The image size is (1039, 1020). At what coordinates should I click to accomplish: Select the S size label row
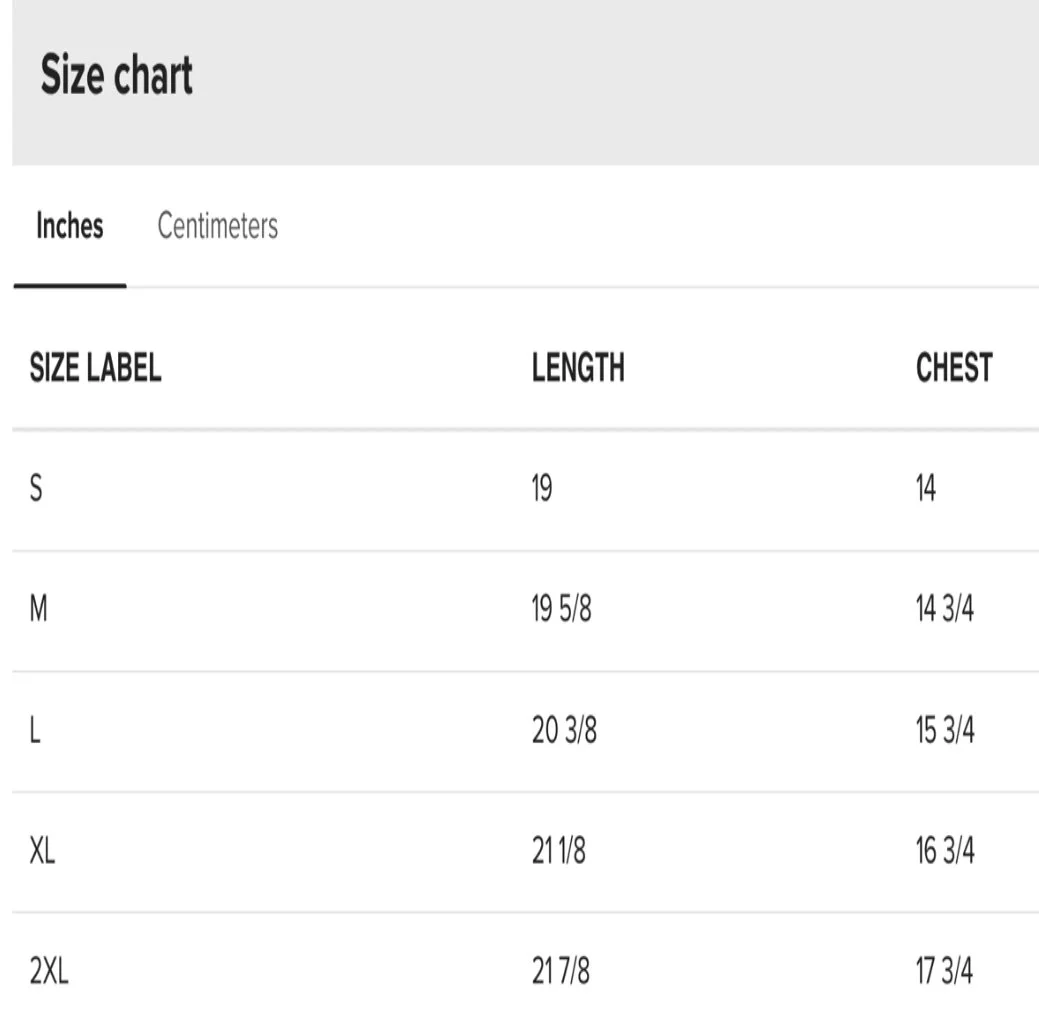37,490
